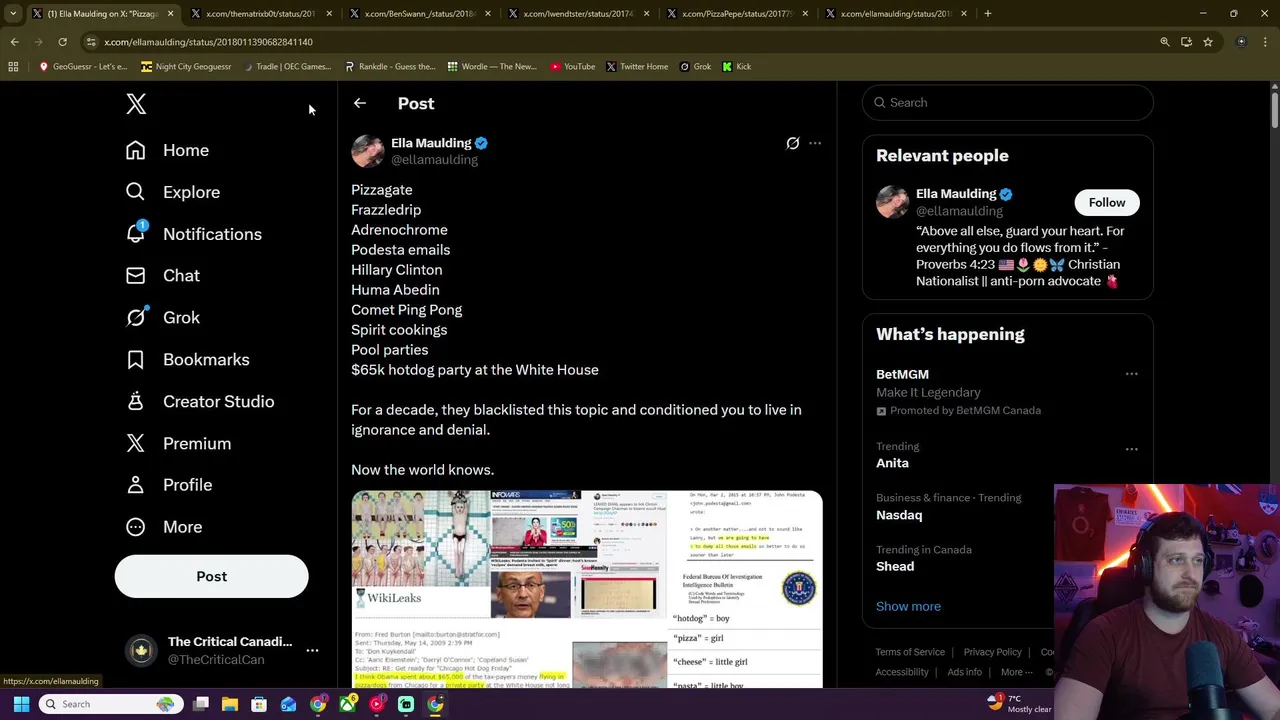This screenshot has height=720, width=1280.
Task: Open the Tradle OEC Games bookmark
Action: (x=285, y=67)
